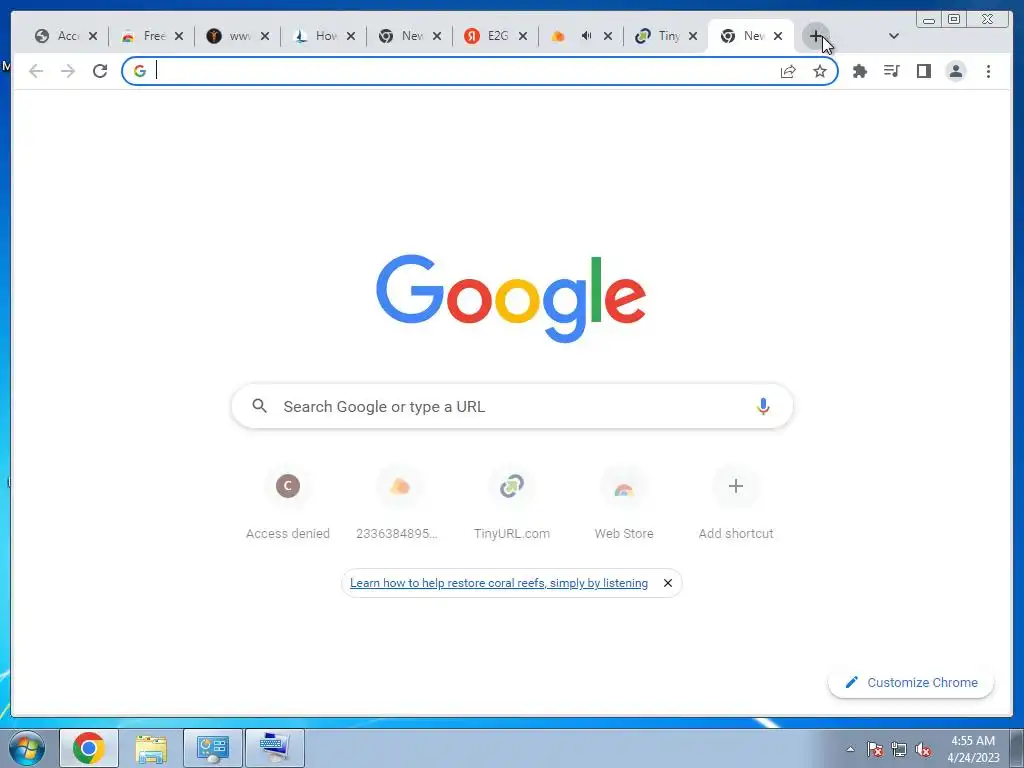The image size is (1024, 768).
Task: Click the Google logo
Action: point(511,298)
